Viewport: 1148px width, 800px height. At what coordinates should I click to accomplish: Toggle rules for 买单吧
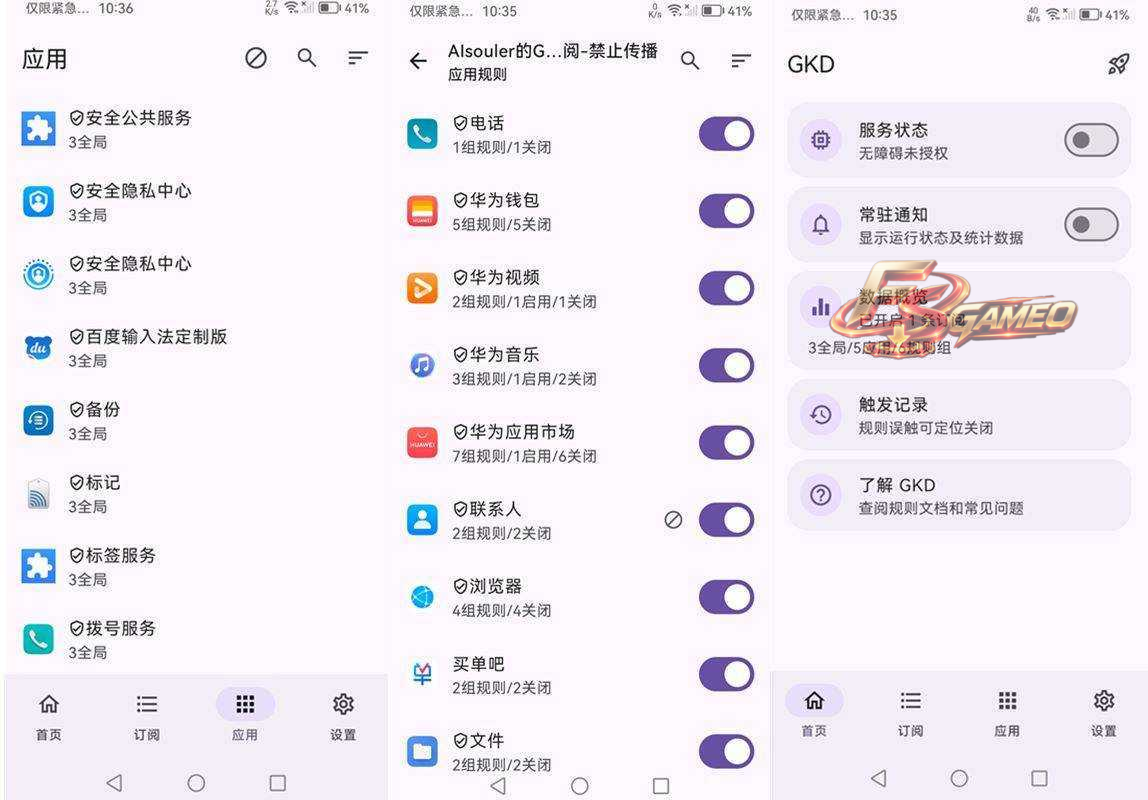click(726, 674)
